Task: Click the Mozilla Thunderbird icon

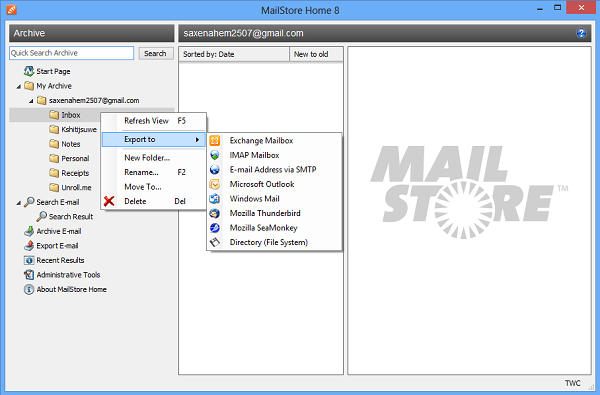Action: click(x=215, y=213)
